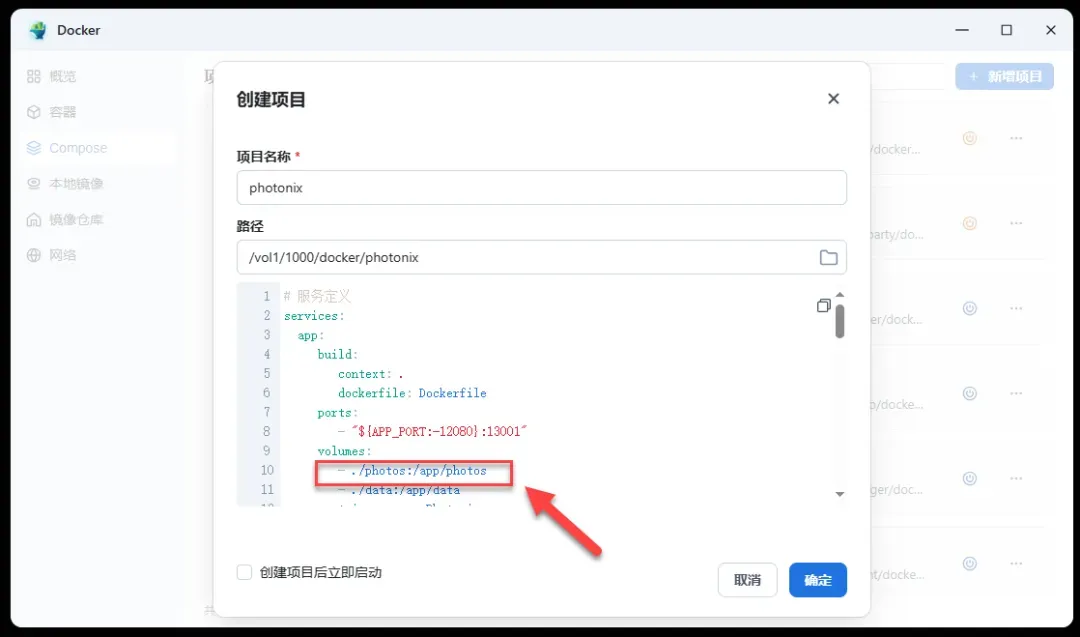Click the editor scroll-up arrow

click(x=840, y=295)
